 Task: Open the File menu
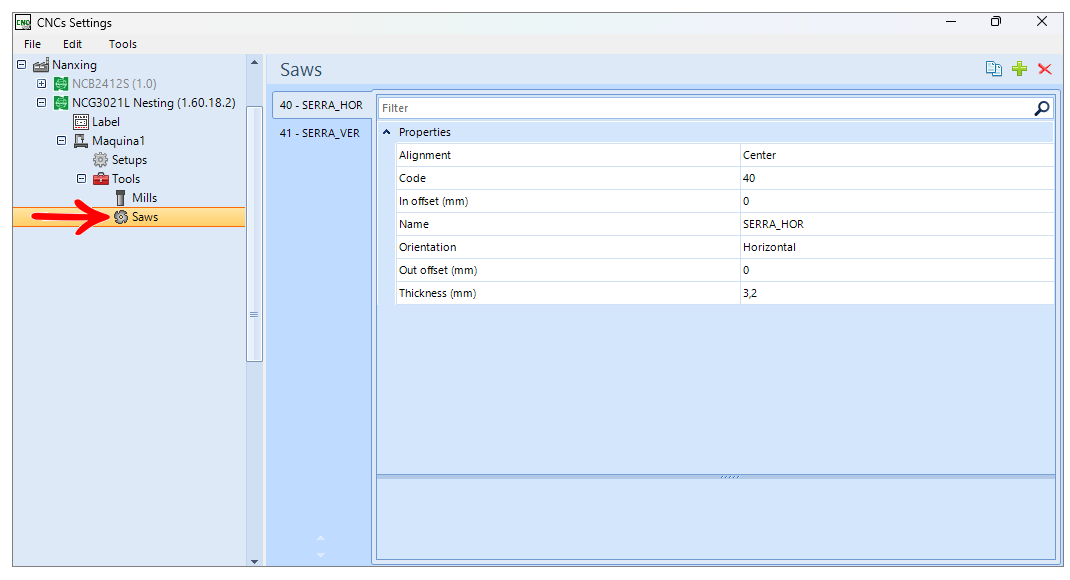pos(32,44)
